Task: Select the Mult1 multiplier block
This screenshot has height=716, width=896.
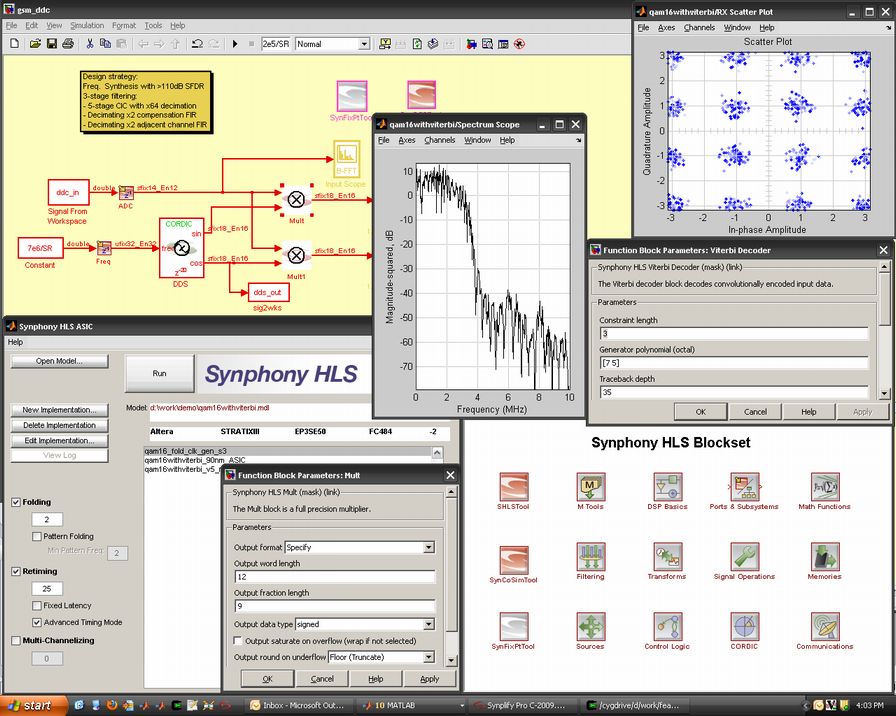Action: (296, 255)
